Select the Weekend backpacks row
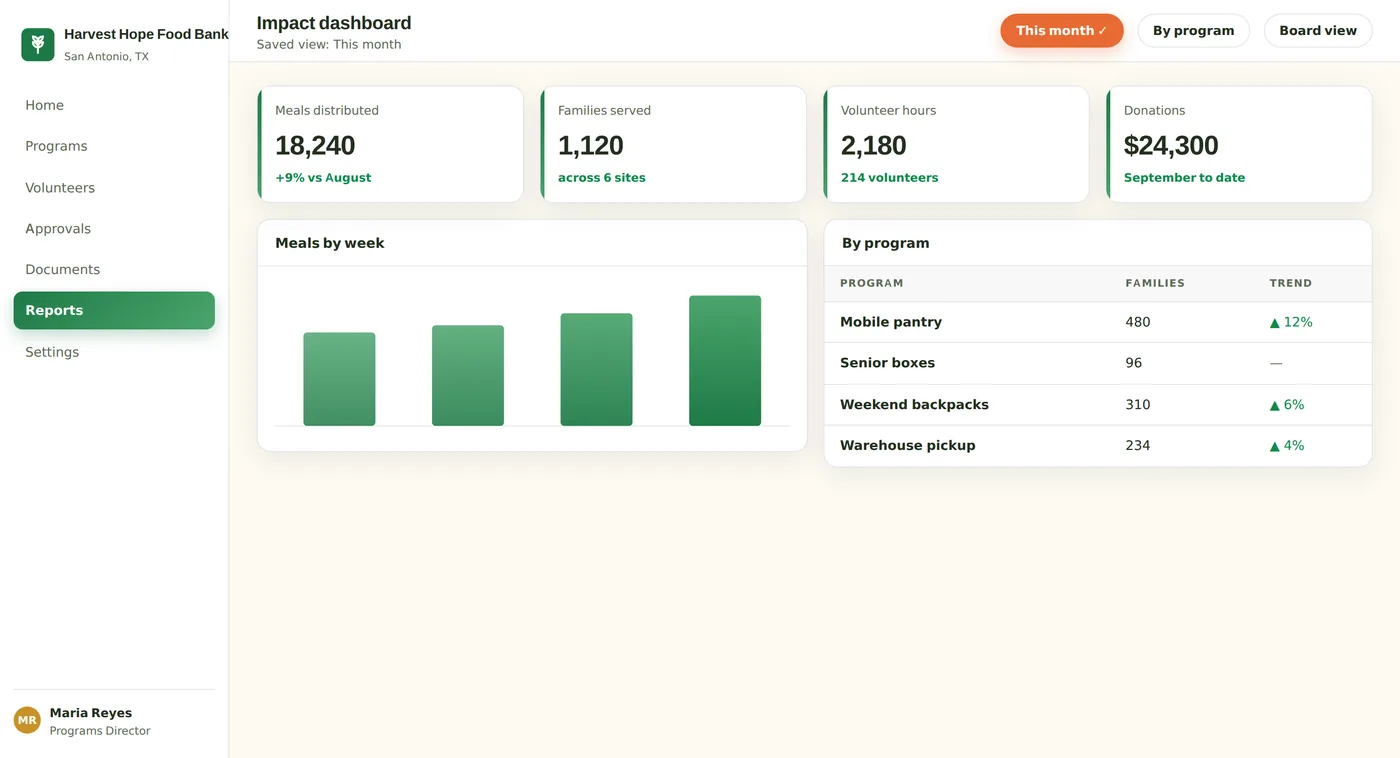The height and width of the screenshot is (758, 1400). coord(1098,405)
